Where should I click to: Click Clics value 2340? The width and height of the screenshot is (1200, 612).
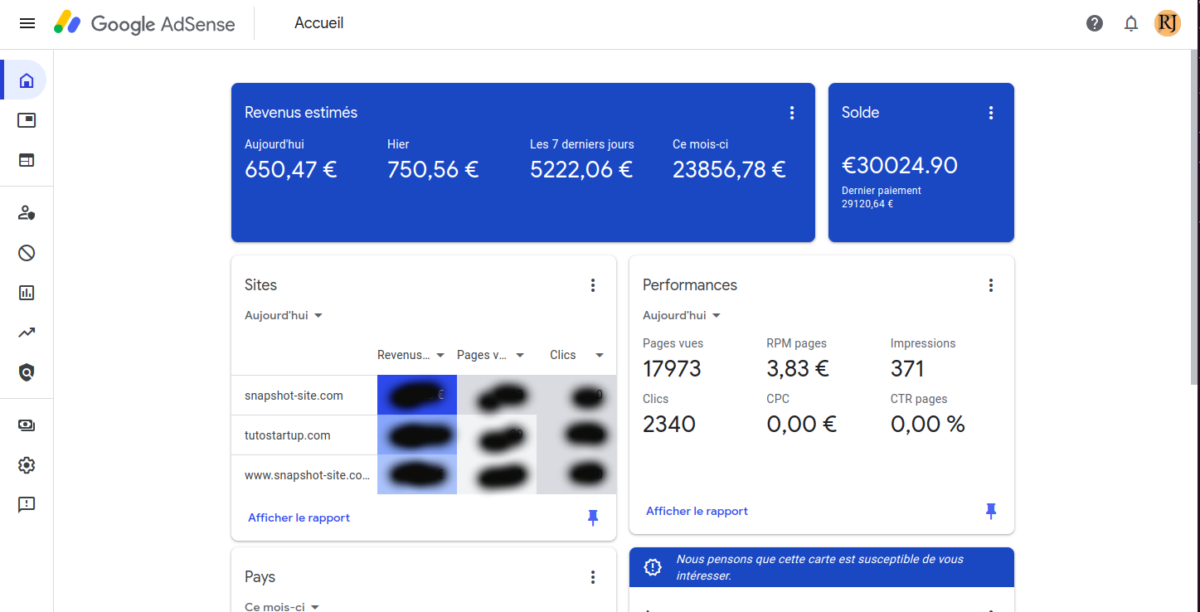coord(669,424)
